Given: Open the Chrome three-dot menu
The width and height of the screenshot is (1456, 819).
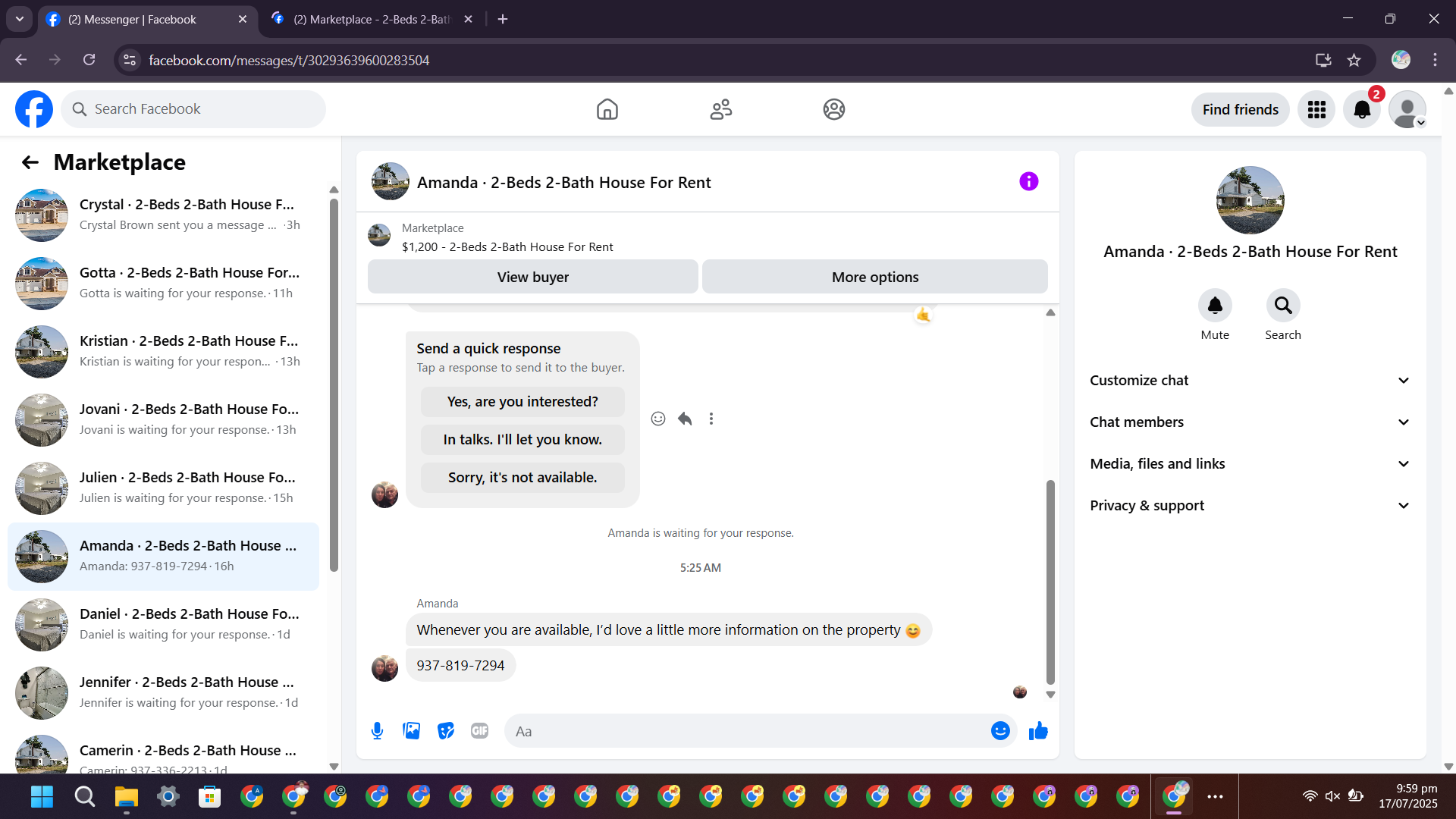Looking at the screenshot, I should [1435, 60].
